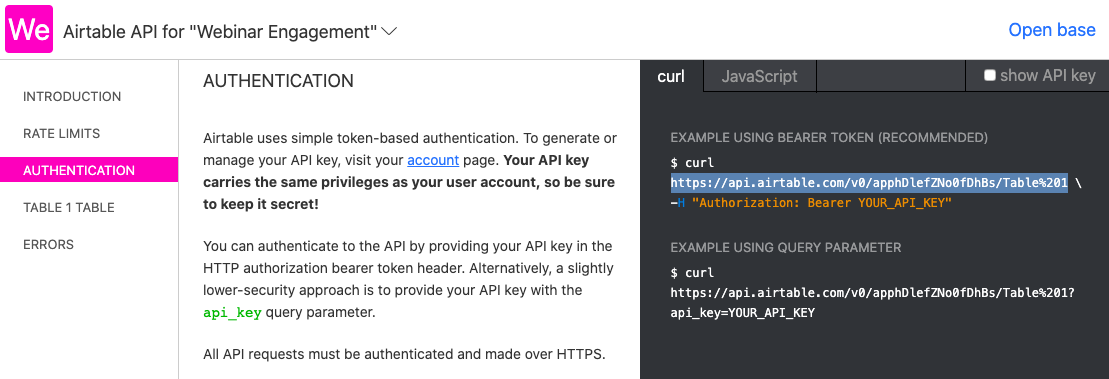1109x379 pixels.
Task: Click the Authorization Bearer header text
Action: point(822,203)
